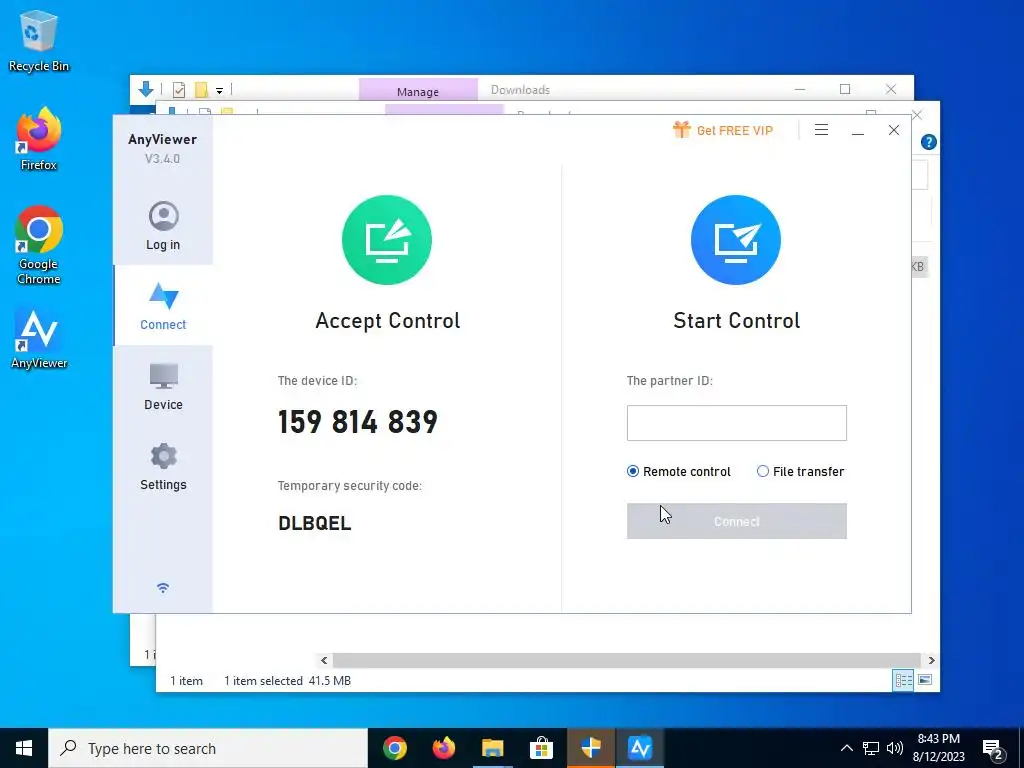Open the AnyViewer hamburger menu

[822, 130]
